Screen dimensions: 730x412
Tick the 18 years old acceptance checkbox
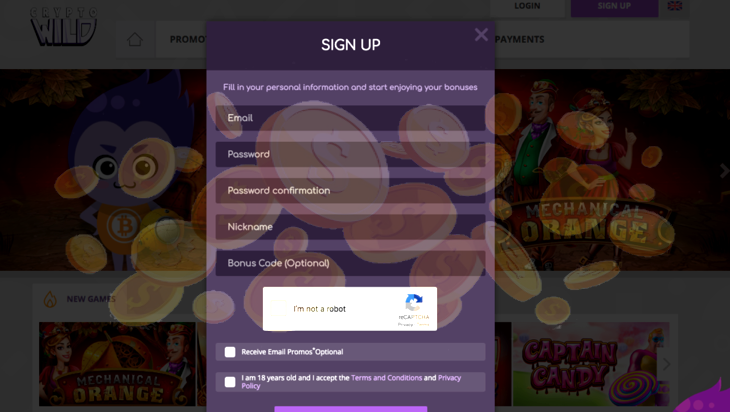point(230,382)
